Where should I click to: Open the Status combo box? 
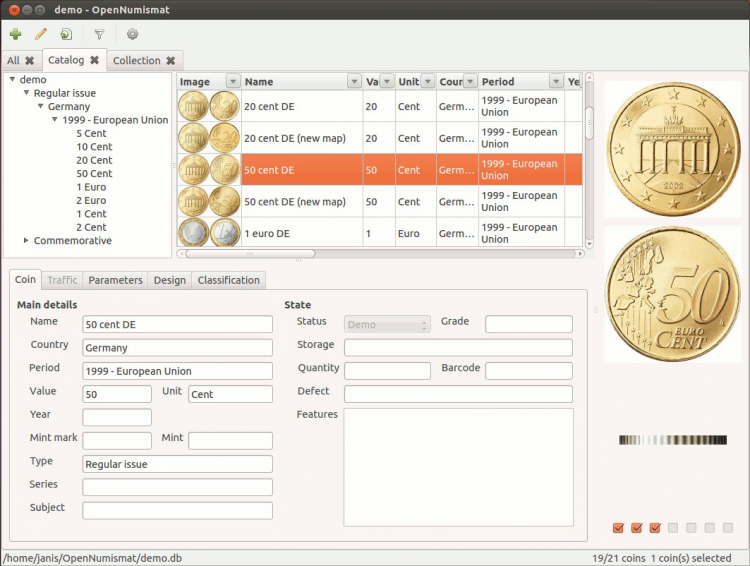387,324
